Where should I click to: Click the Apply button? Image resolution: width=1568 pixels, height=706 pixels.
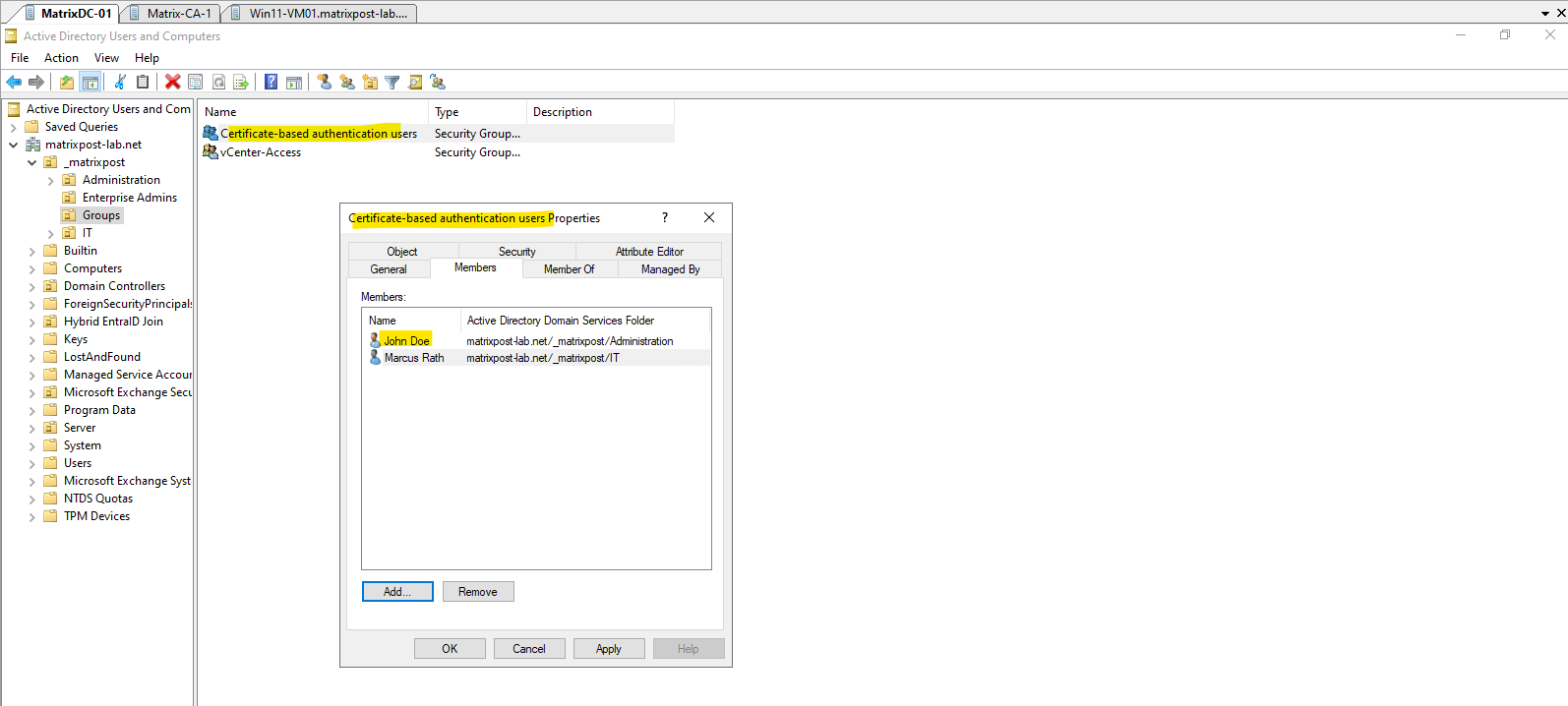tap(609, 648)
